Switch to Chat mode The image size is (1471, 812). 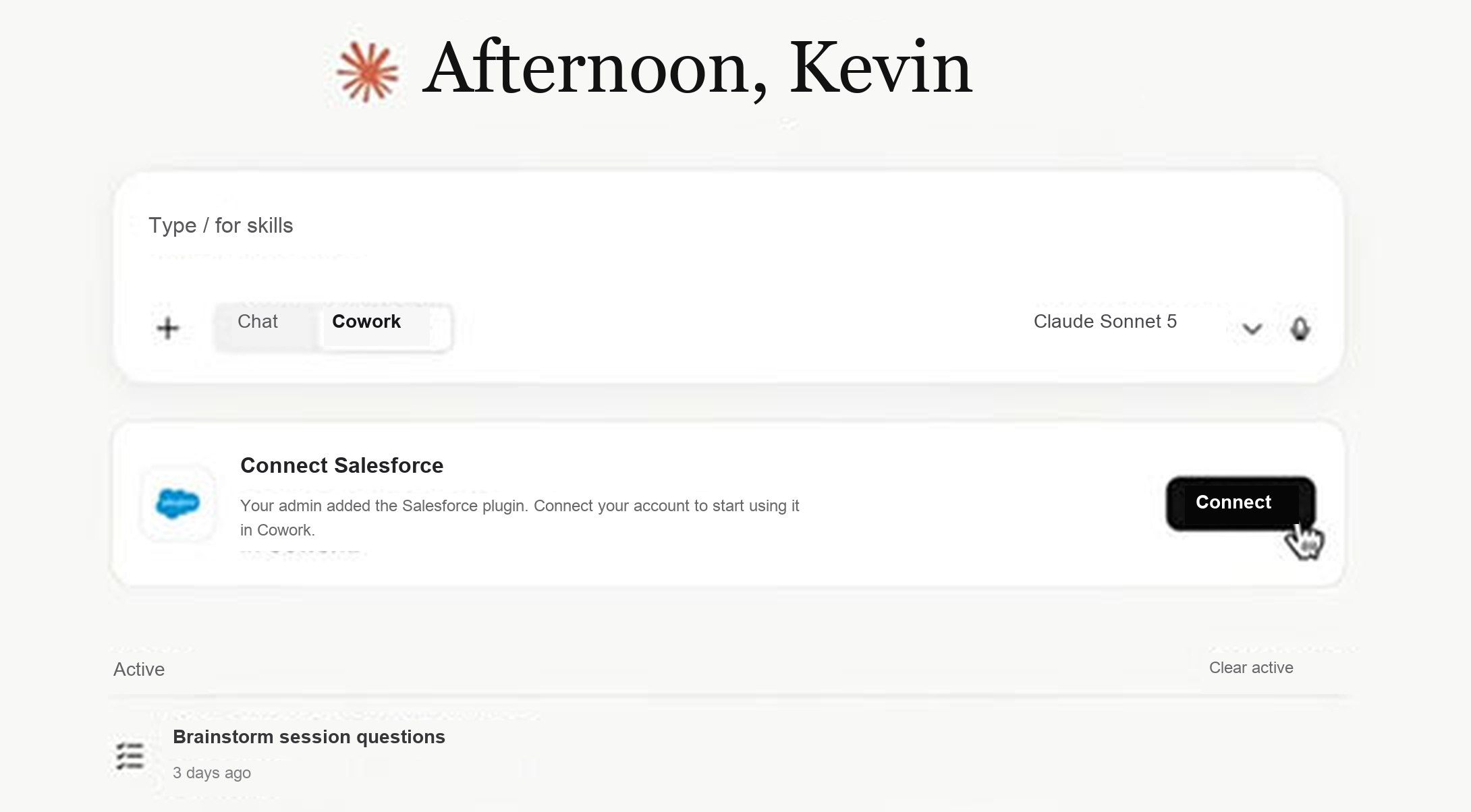(x=258, y=322)
